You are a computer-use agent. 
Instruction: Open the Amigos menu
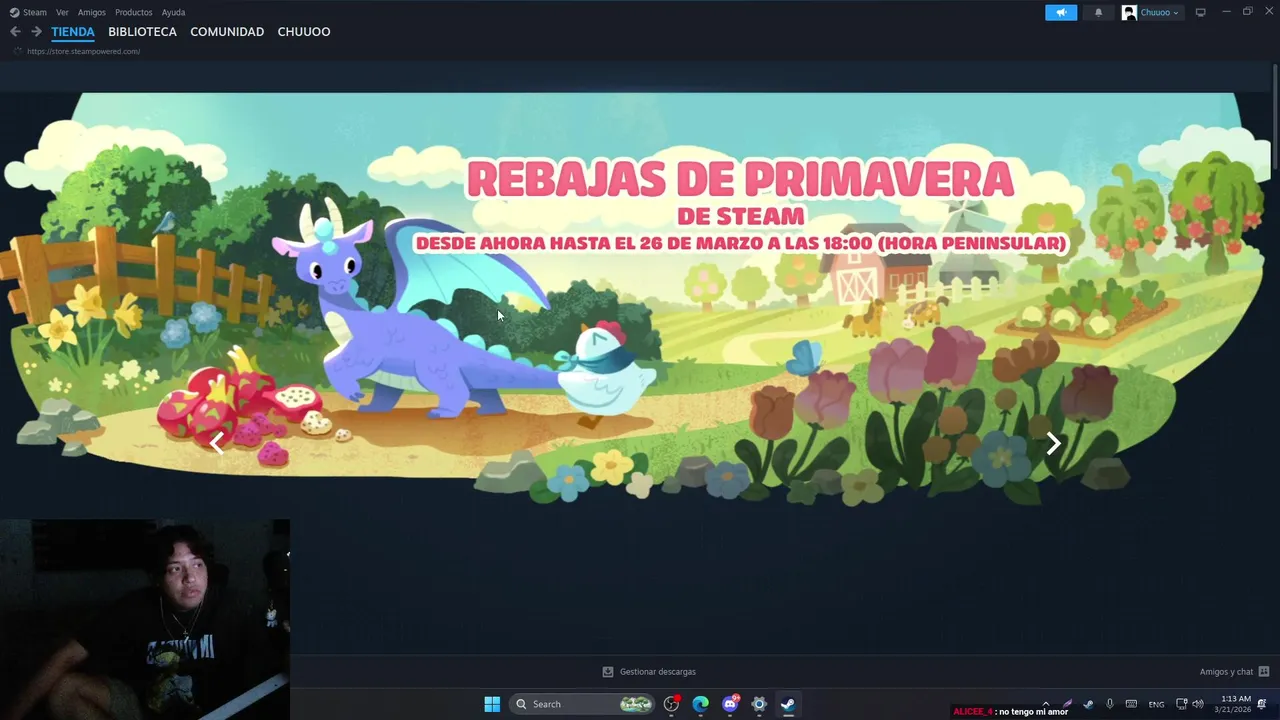92,12
